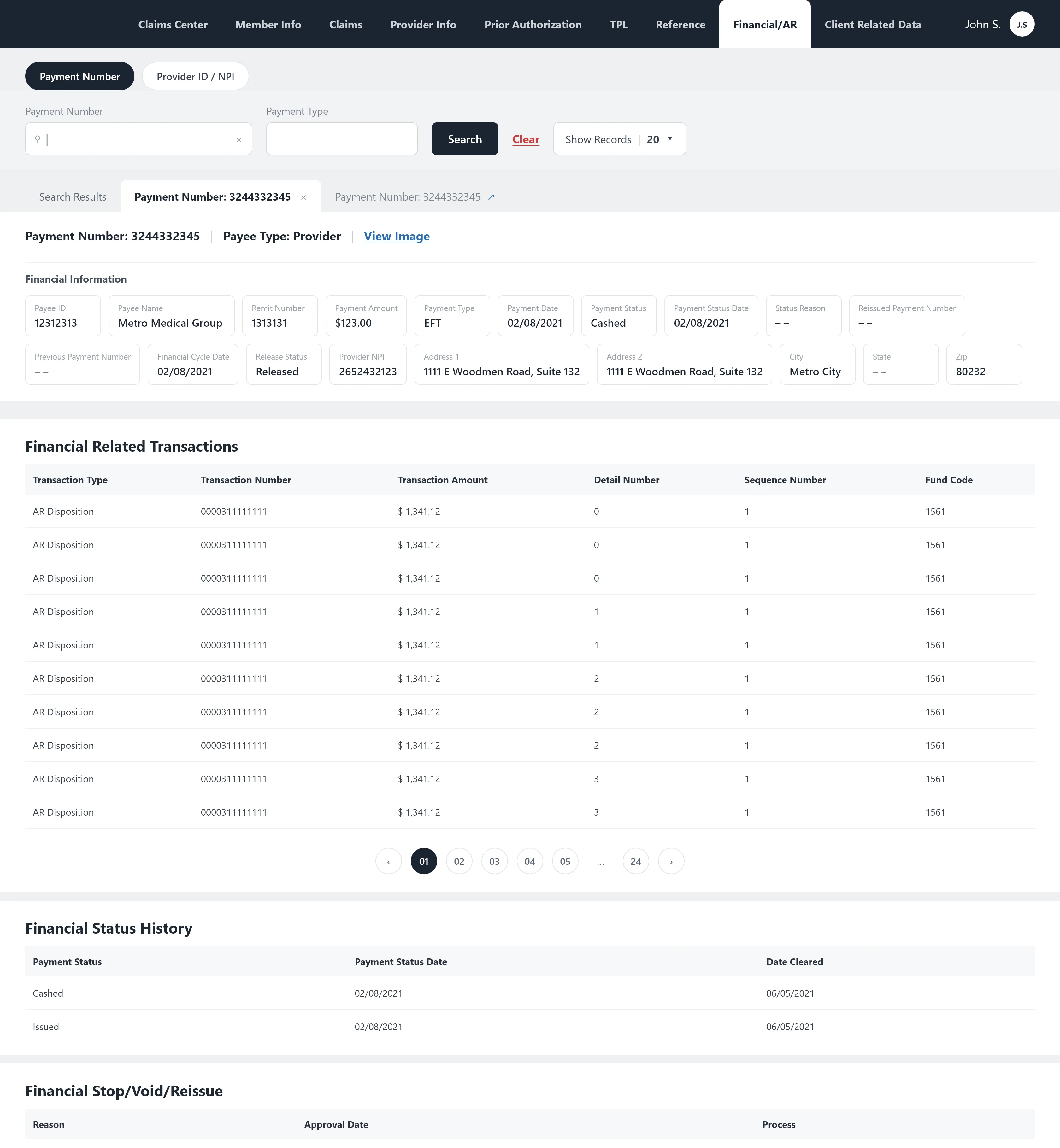Click the Payee Name Metro Medical Group card
Viewport: 1060px width, 1148px height.
(x=172, y=316)
